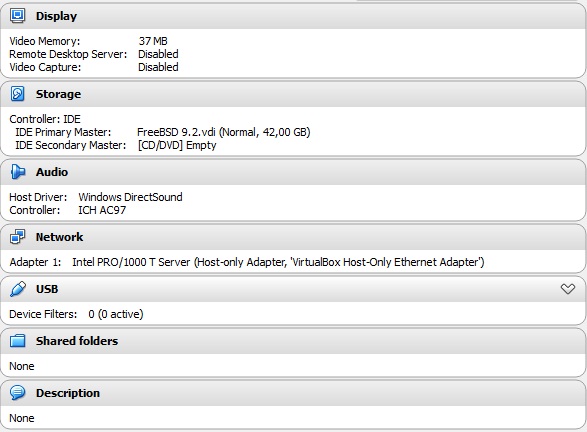Open the Description header link

(68, 393)
